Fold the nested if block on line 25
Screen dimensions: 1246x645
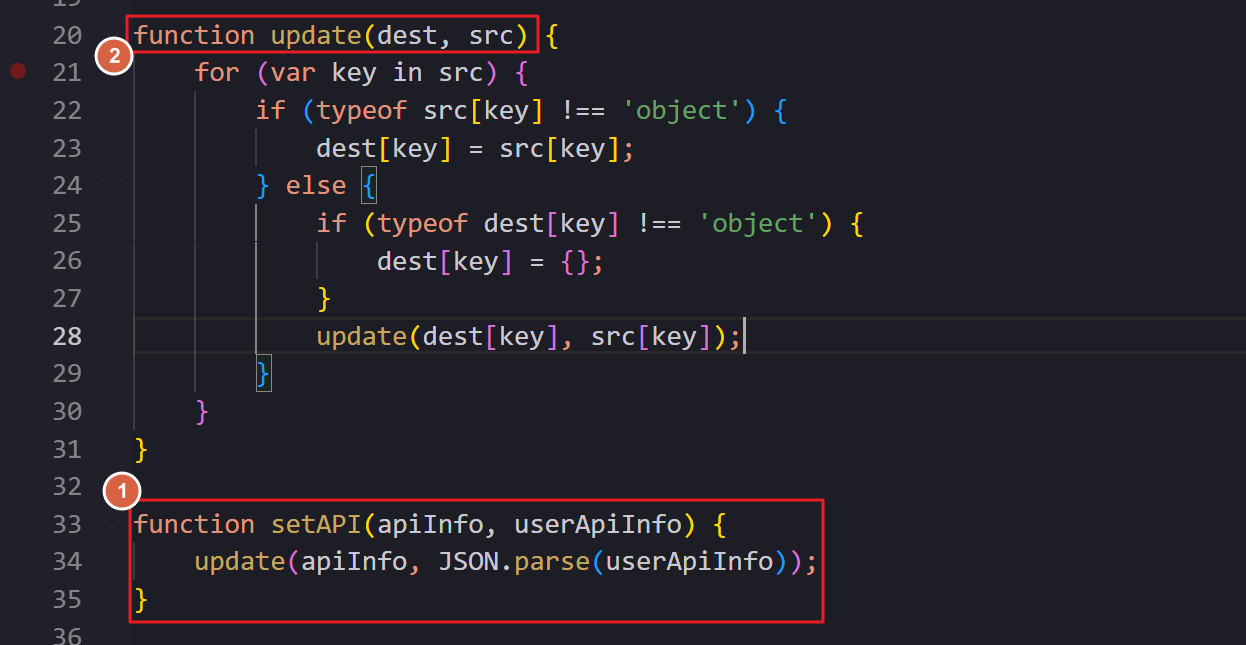[x=112, y=223]
